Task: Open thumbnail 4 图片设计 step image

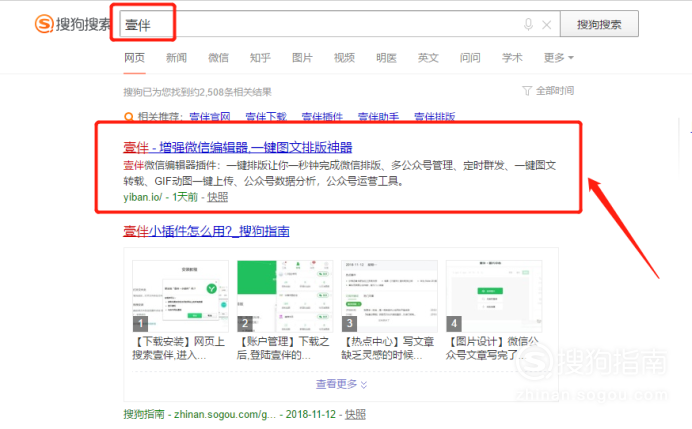Action: (x=494, y=296)
